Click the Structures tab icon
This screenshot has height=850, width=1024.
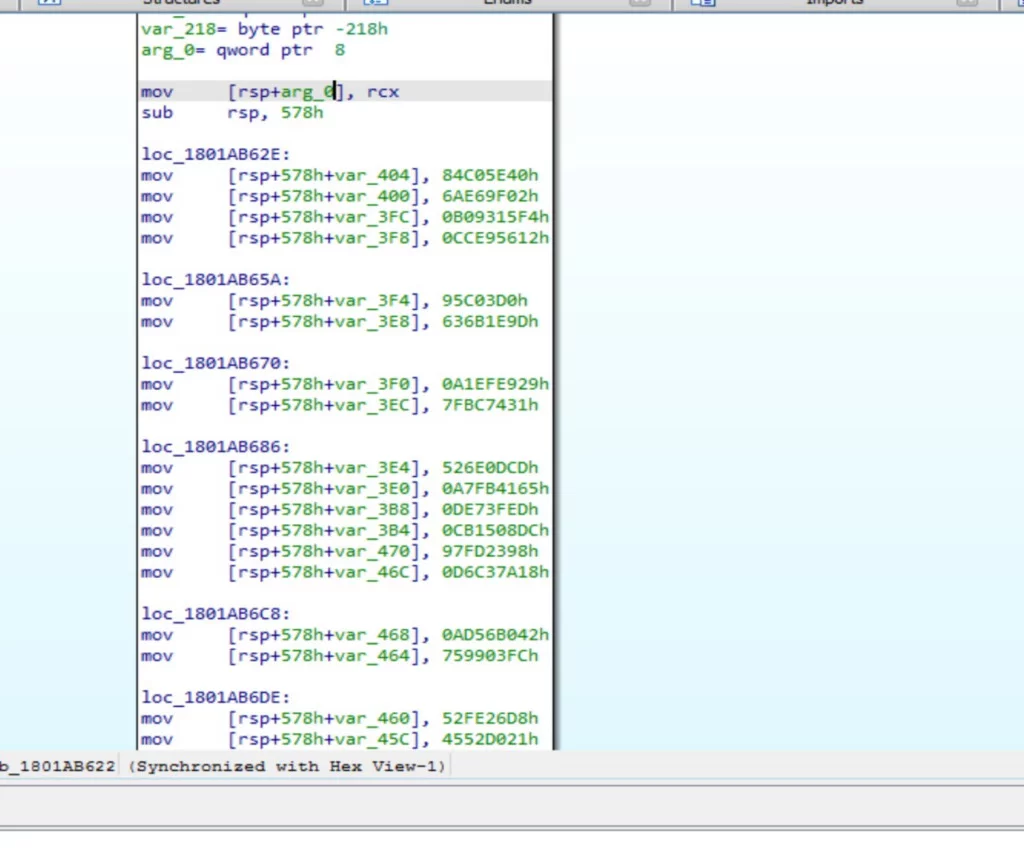pyautogui.click(x=48, y=3)
